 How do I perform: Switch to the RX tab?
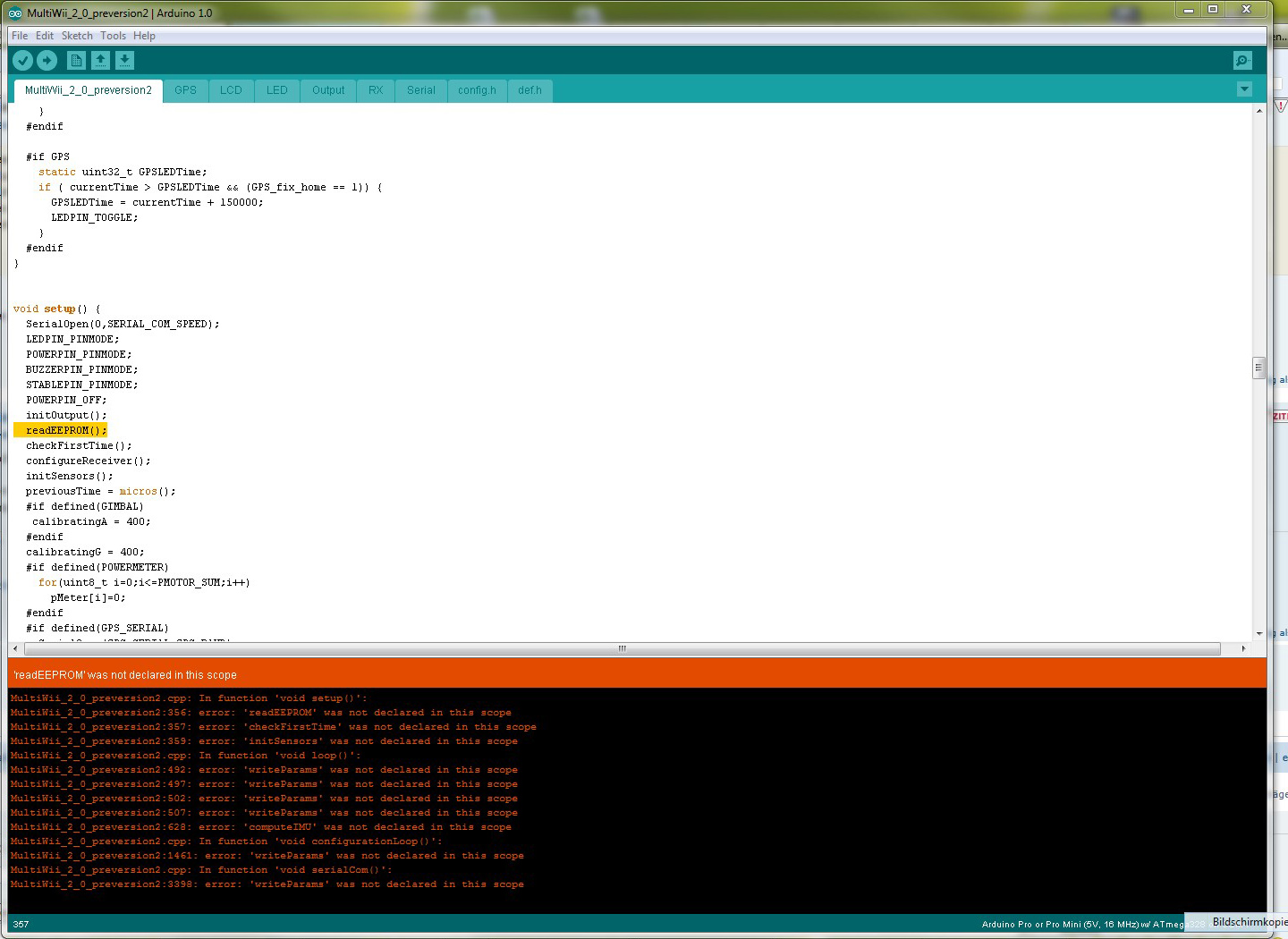click(376, 90)
